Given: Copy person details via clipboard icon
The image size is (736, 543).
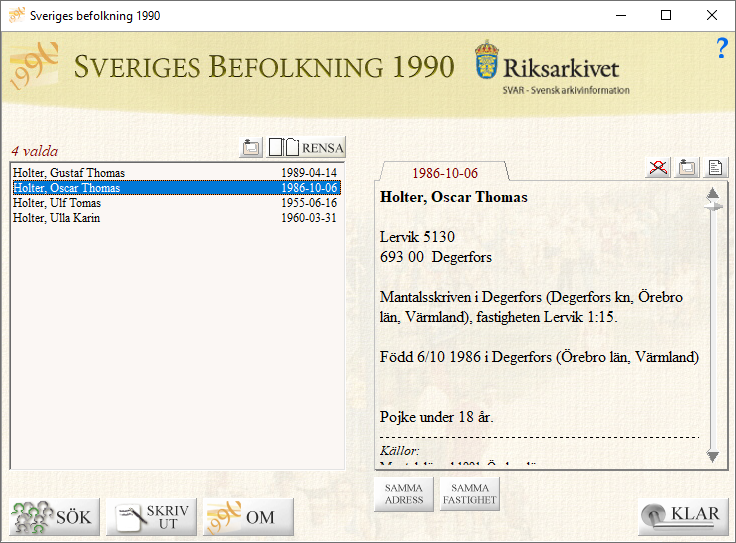Looking at the screenshot, I should 687,168.
